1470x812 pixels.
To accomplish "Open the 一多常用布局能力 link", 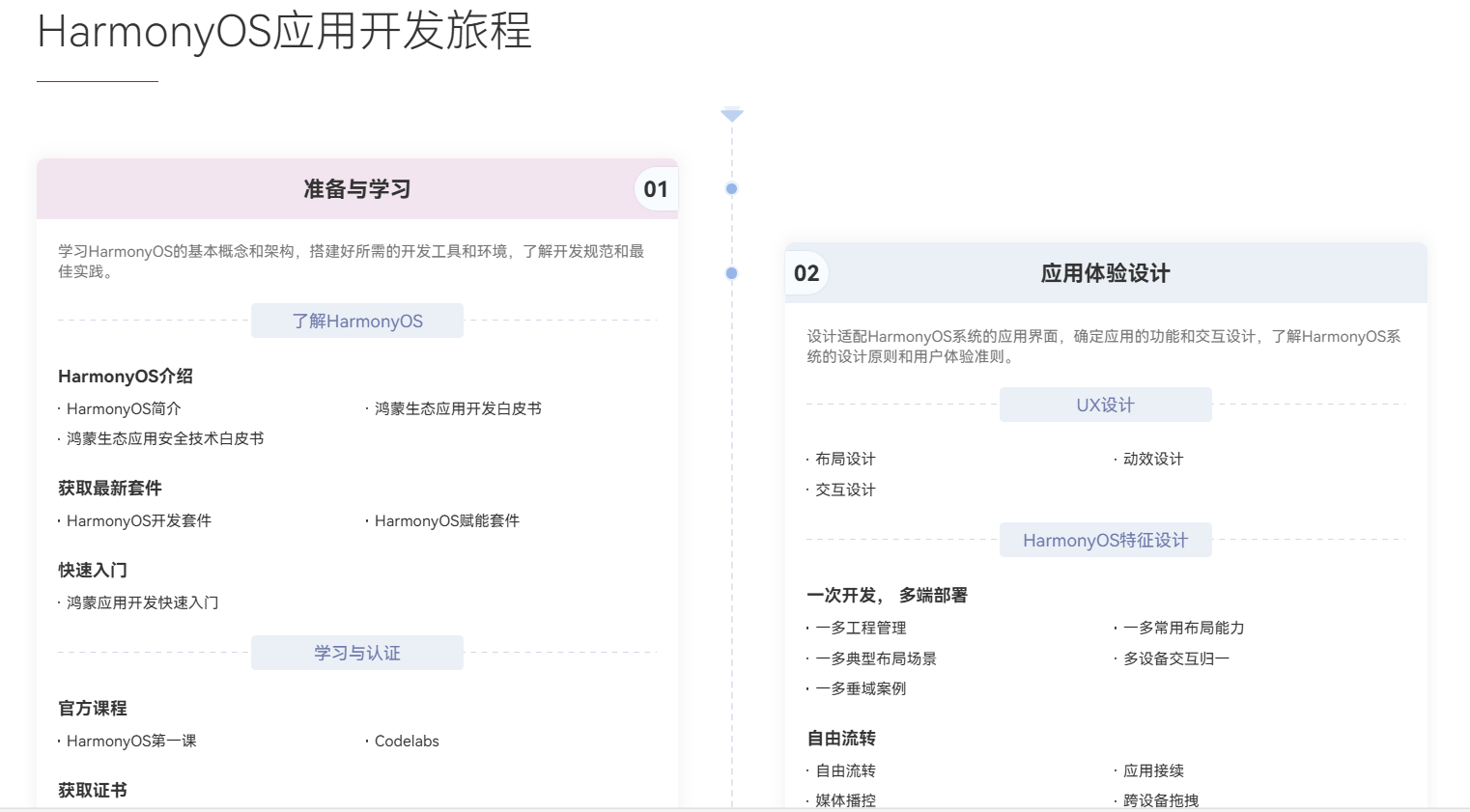I will point(1183,629).
